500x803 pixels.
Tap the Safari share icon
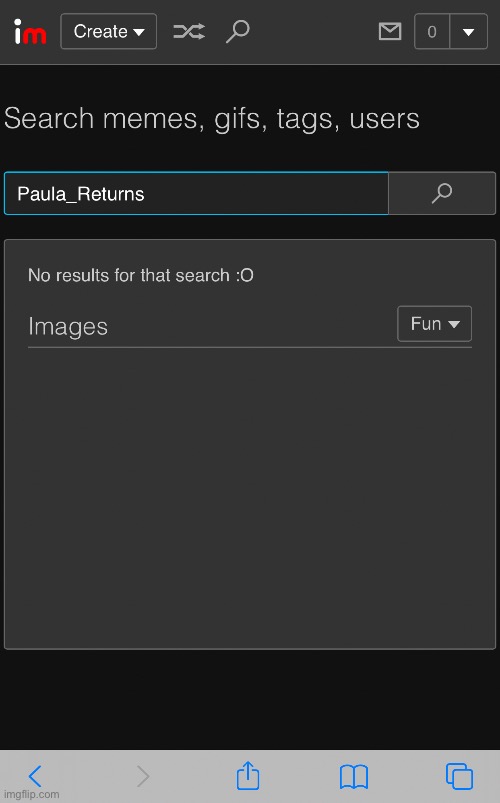248,775
